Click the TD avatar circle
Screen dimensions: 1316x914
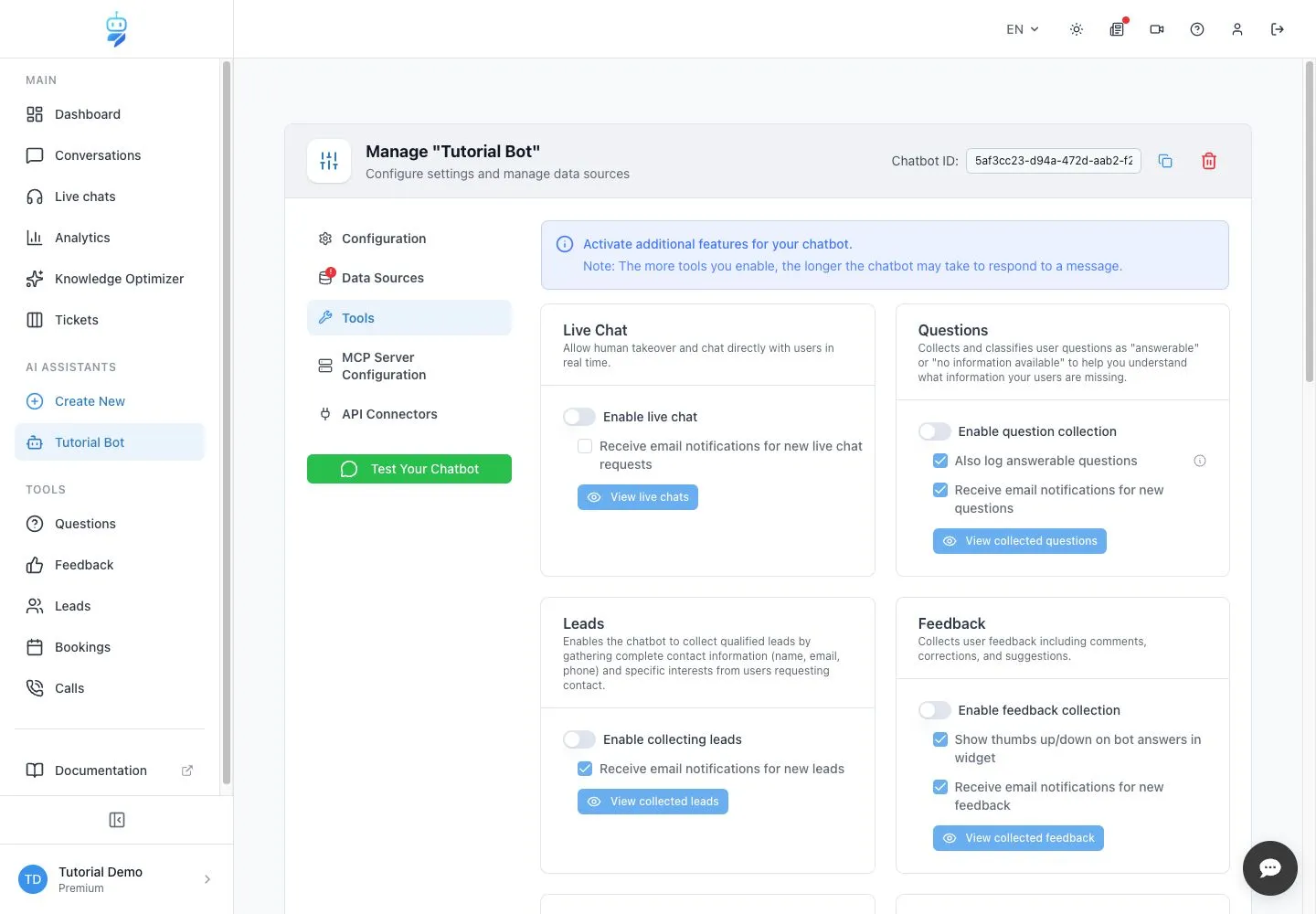pos(33,879)
